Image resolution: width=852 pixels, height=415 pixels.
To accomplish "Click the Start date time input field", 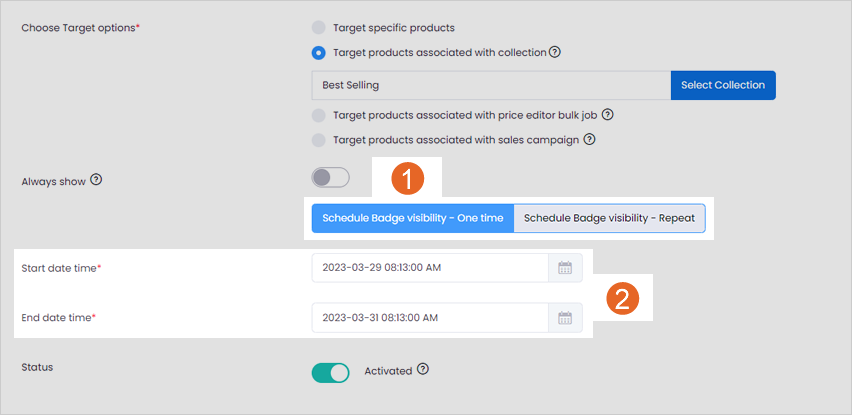I will tap(430, 268).
